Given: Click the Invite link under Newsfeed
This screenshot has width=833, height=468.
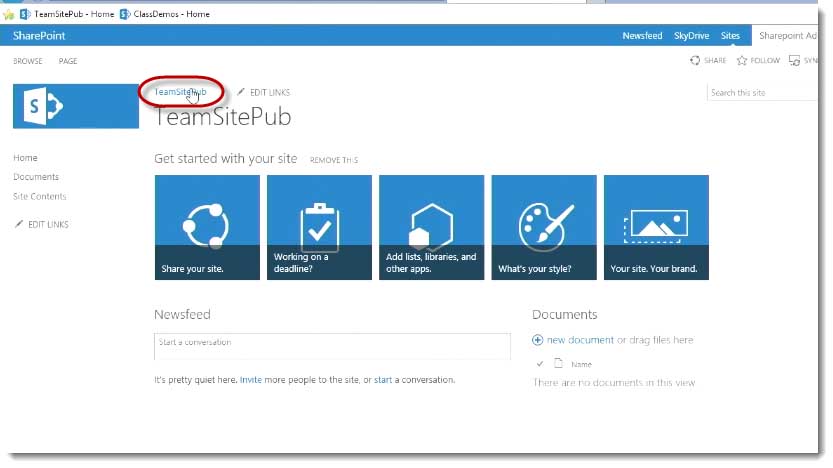Looking at the screenshot, I should point(251,380).
